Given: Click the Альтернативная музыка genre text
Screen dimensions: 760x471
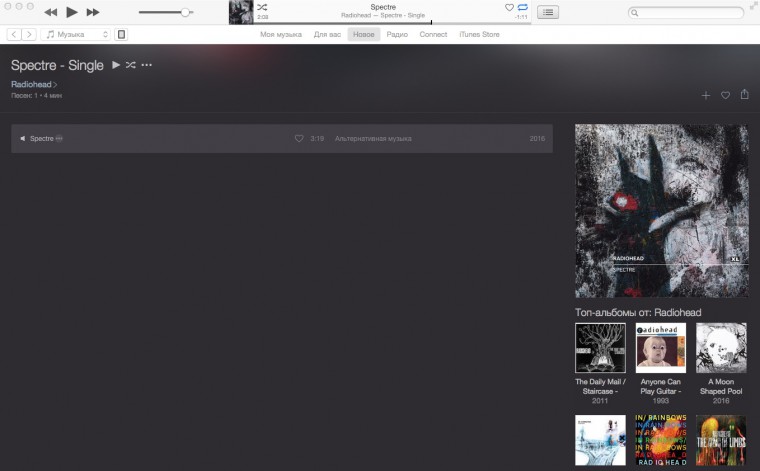Looking at the screenshot, I should (x=373, y=139).
